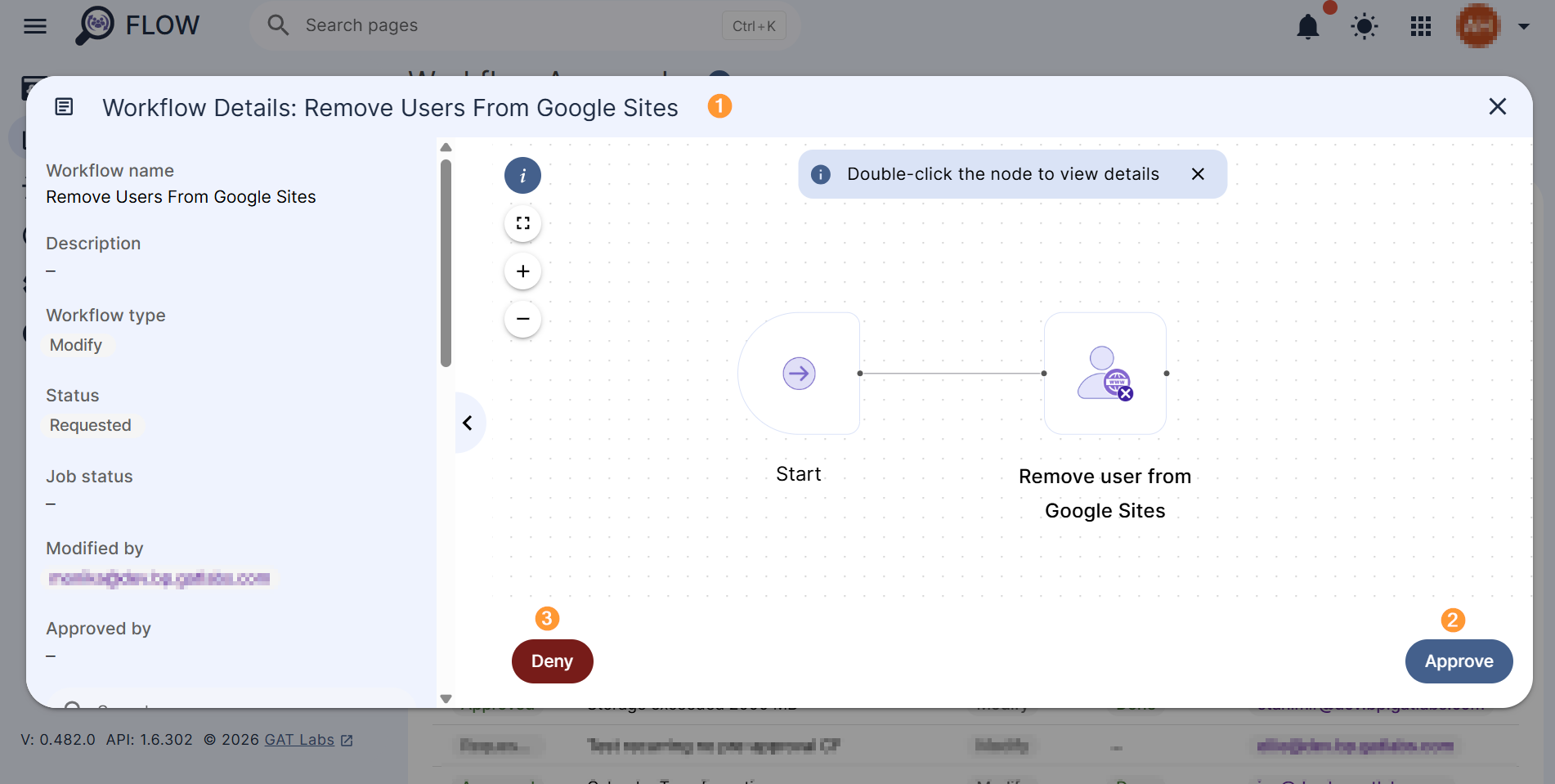Click the Modify workflow type chip
The width and height of the screenshot is (1555, 784).
tap(76, 345)
